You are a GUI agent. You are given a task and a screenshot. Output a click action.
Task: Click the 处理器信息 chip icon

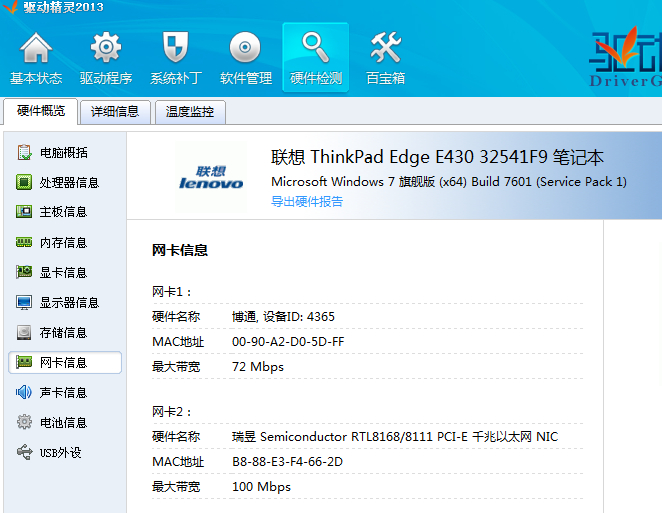(x=24, y=182)
